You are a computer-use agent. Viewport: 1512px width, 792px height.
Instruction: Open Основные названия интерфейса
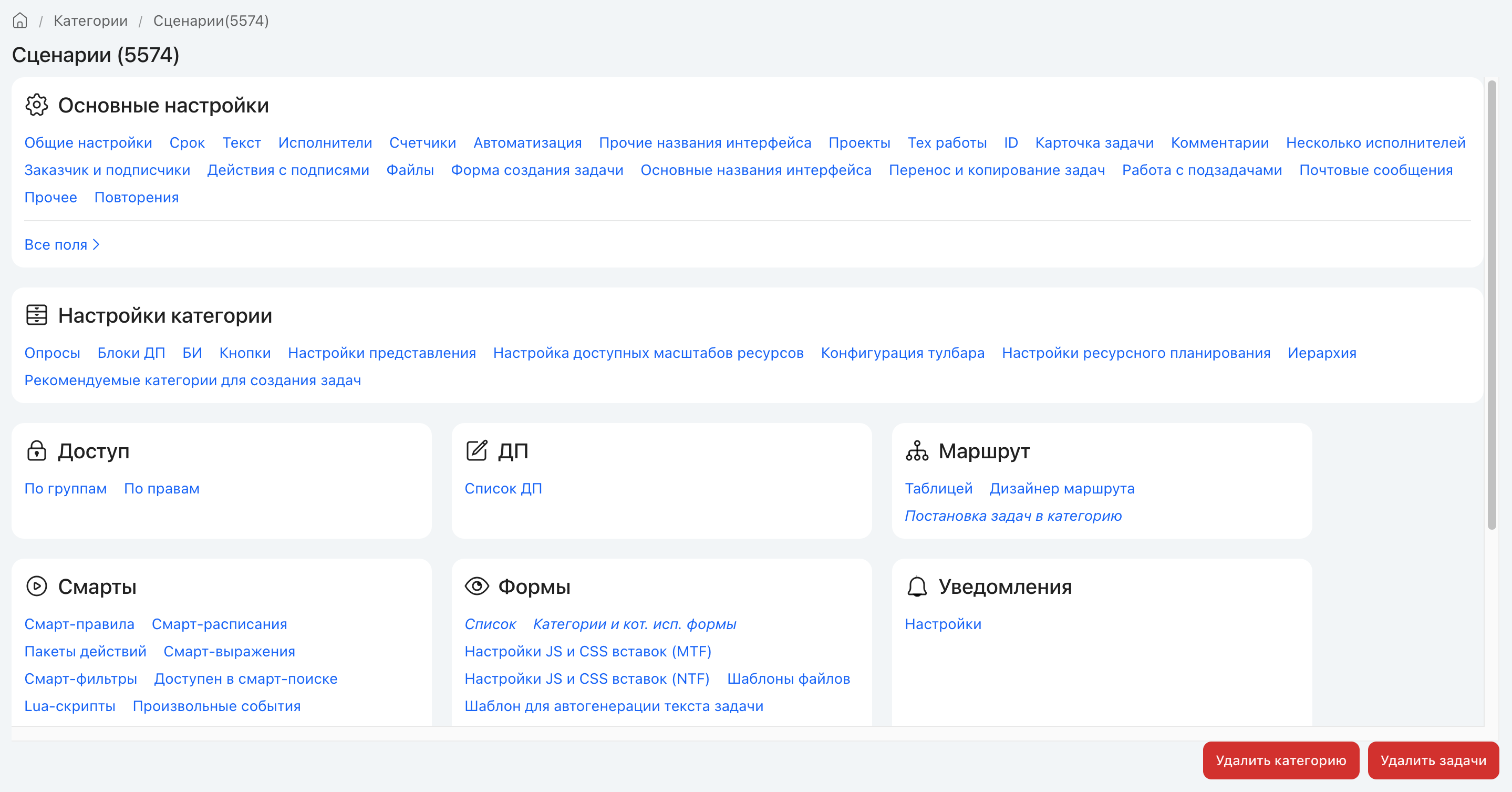pyautogui.click(x=756, y=170)
